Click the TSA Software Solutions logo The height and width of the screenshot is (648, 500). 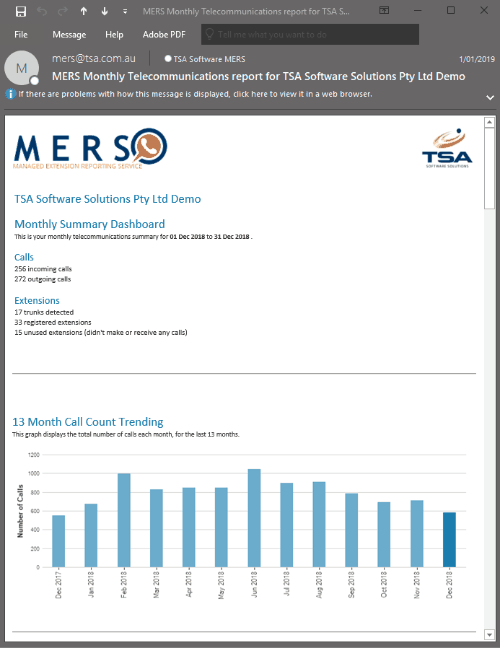[447, 148]
